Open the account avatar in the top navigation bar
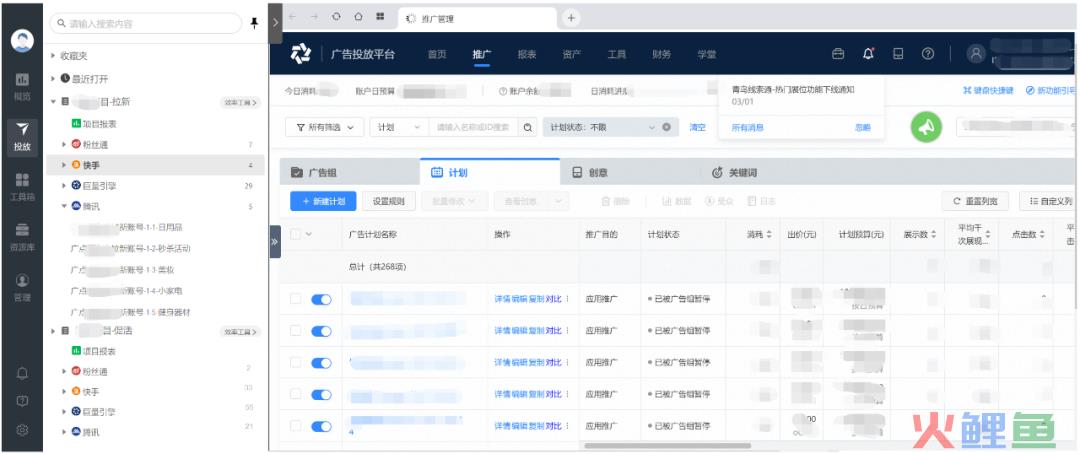1080x454 pixels. pyautogui.click(x=976, y=54)
